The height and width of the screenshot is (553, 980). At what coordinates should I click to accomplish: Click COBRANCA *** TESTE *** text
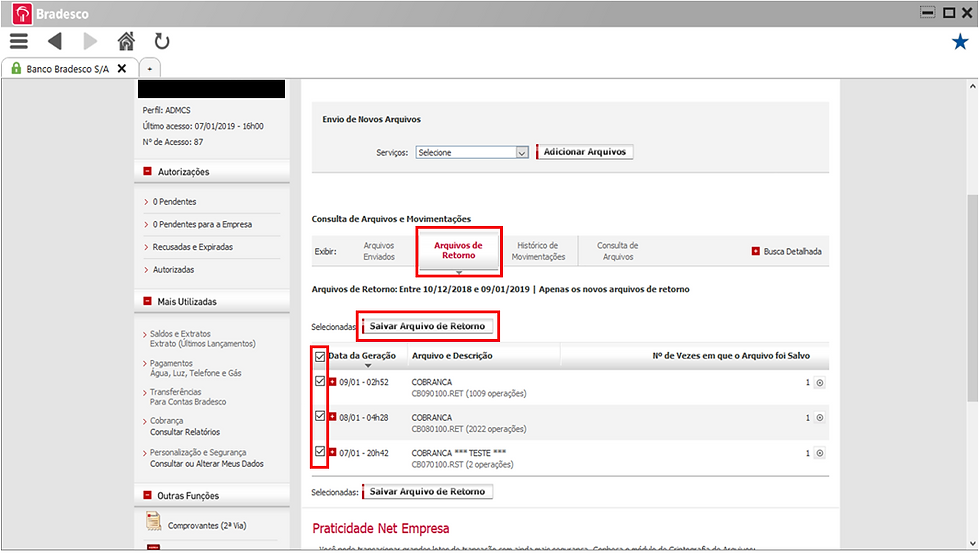click(x=459, y=452)
